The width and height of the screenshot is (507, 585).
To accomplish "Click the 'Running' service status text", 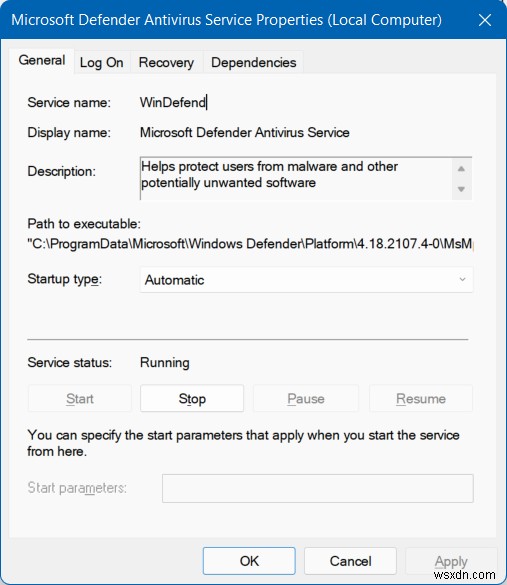I will [x=165, y=362].
